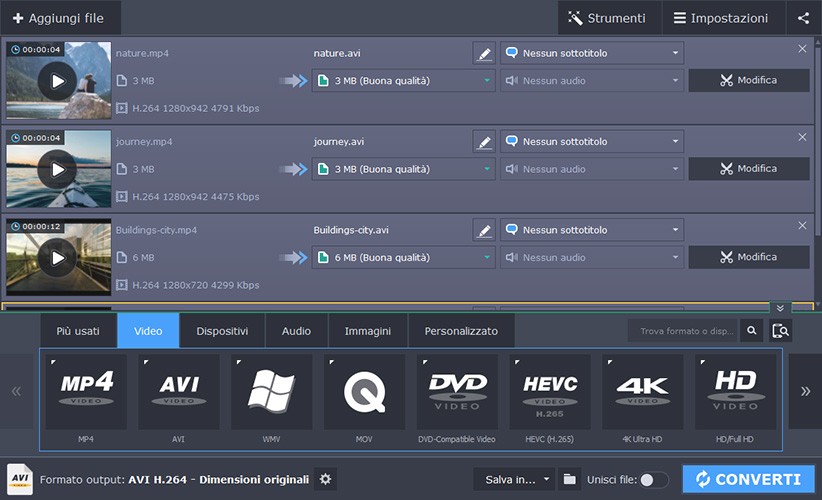Click the device detection search icon

780,331
